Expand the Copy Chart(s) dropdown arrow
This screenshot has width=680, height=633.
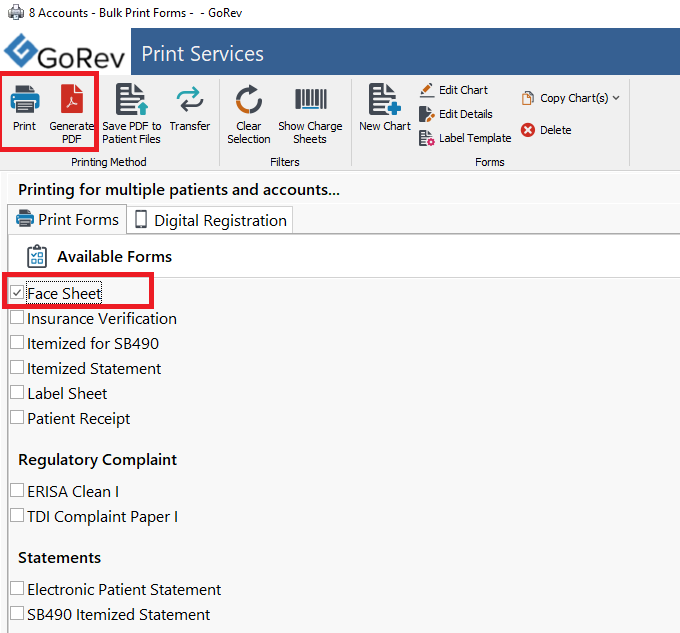click(x=616, y=98)
